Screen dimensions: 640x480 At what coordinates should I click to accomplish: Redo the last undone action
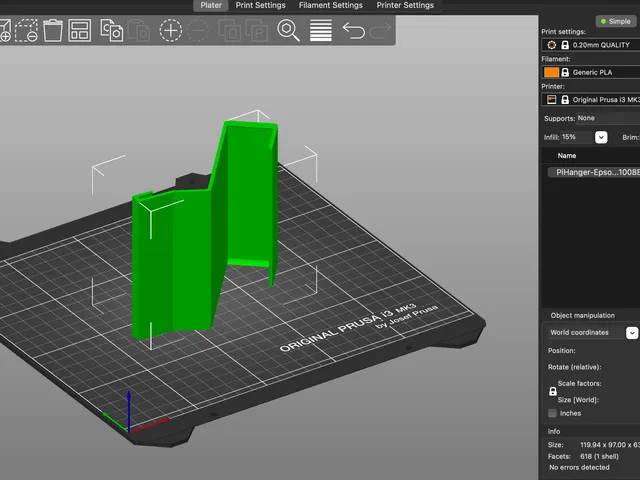380,30
